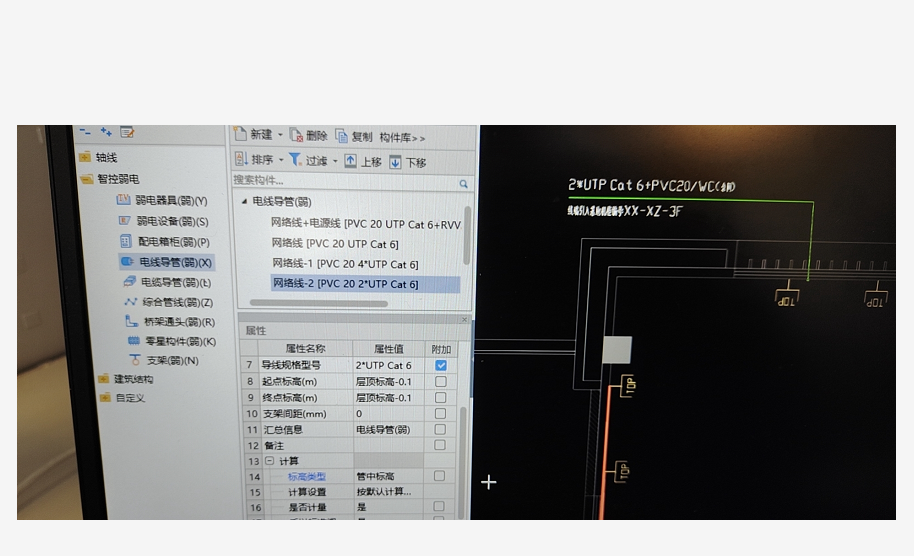Open the 自定义 folder in the tree

(122, 398)
